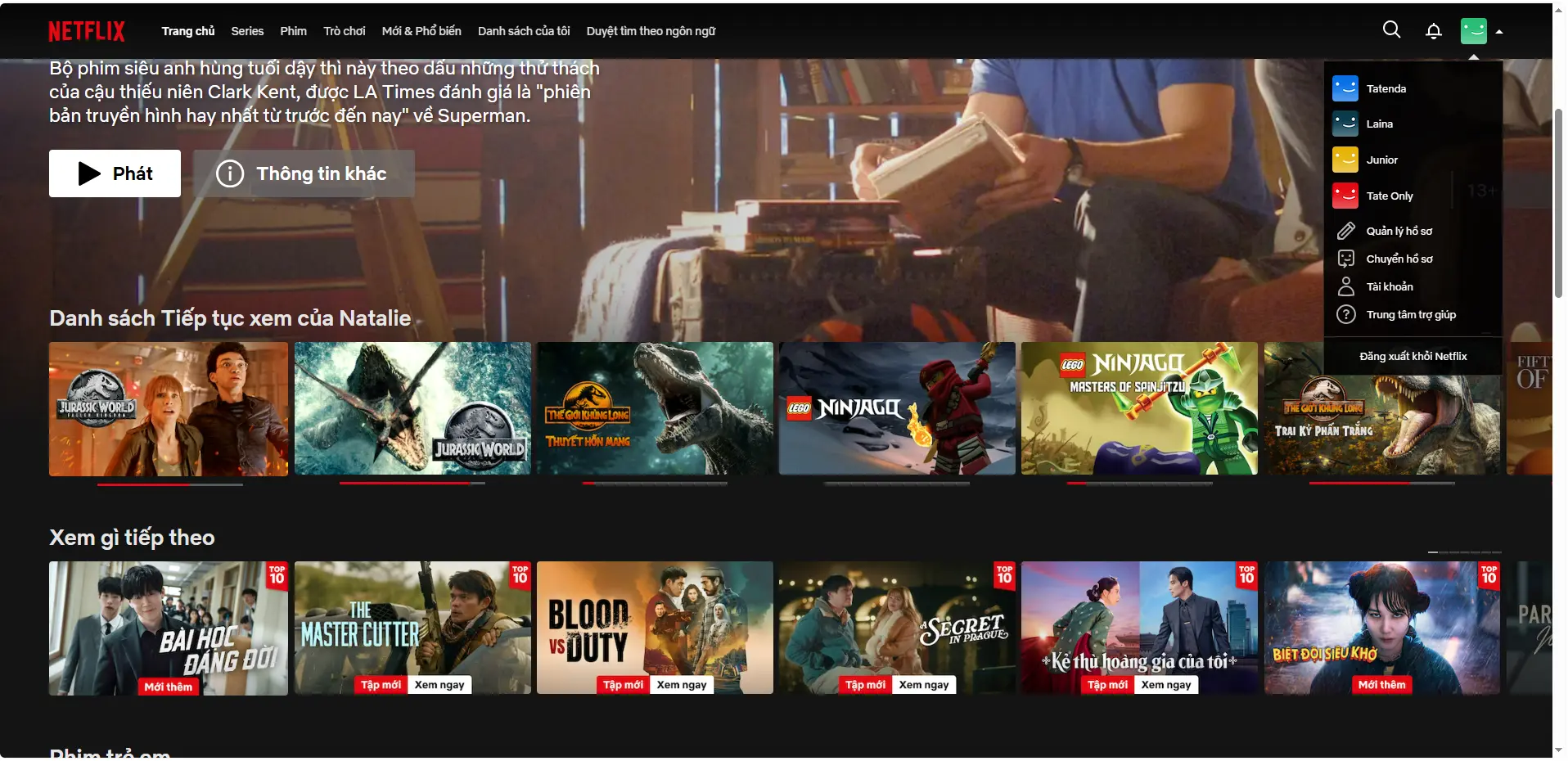Open LEGO Ninjago red ninja thumbnail
The image size is (1568, 761).
pos(897,409)
